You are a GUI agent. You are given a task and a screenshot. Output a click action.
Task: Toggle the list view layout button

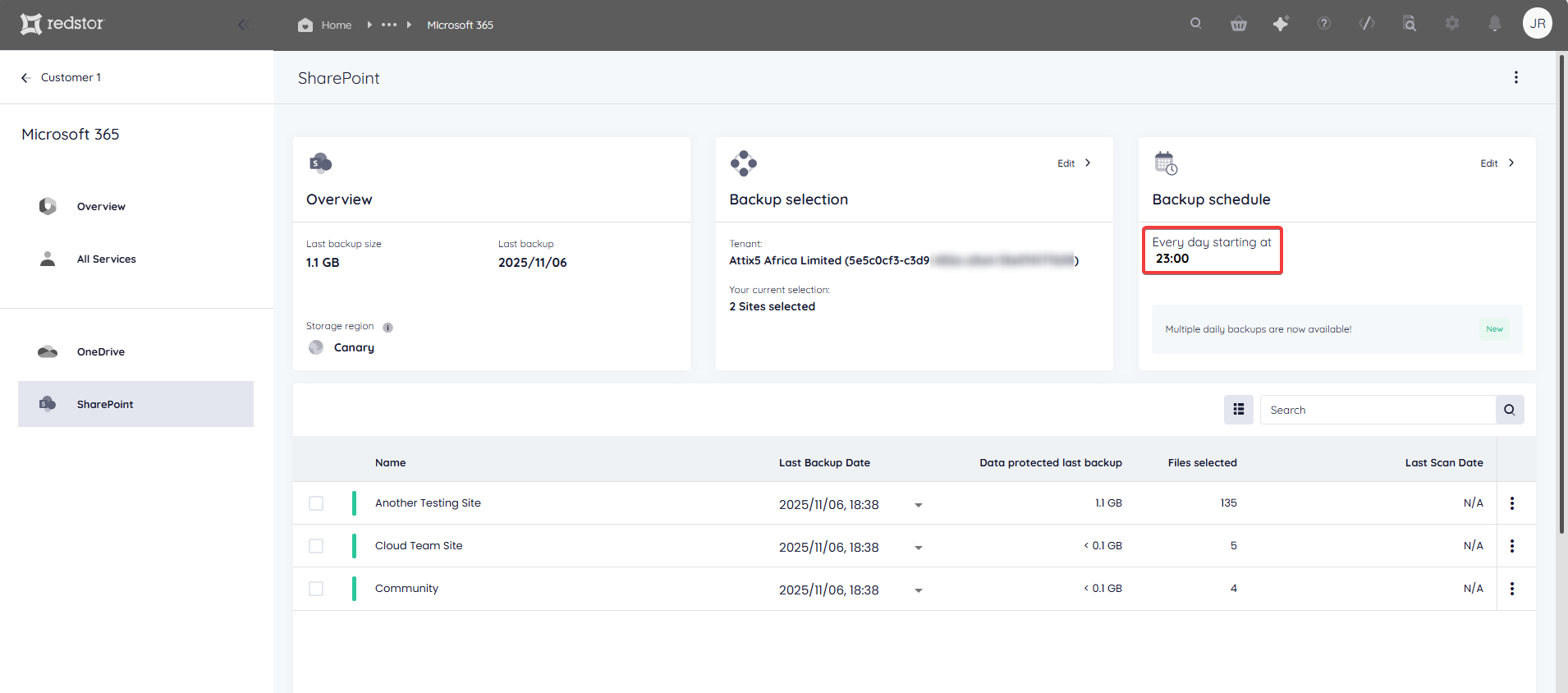1239,410
